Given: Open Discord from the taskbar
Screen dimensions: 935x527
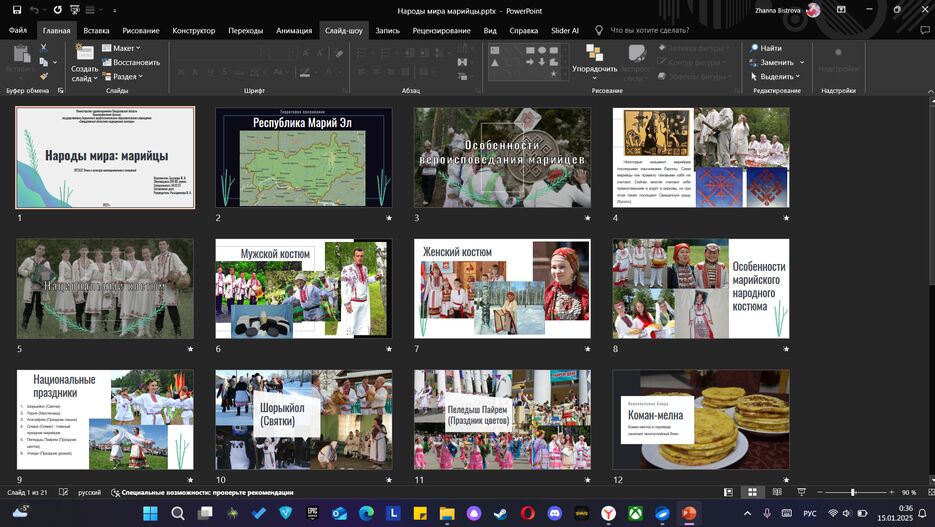Looking at the screenshot, I should [555, 513].
